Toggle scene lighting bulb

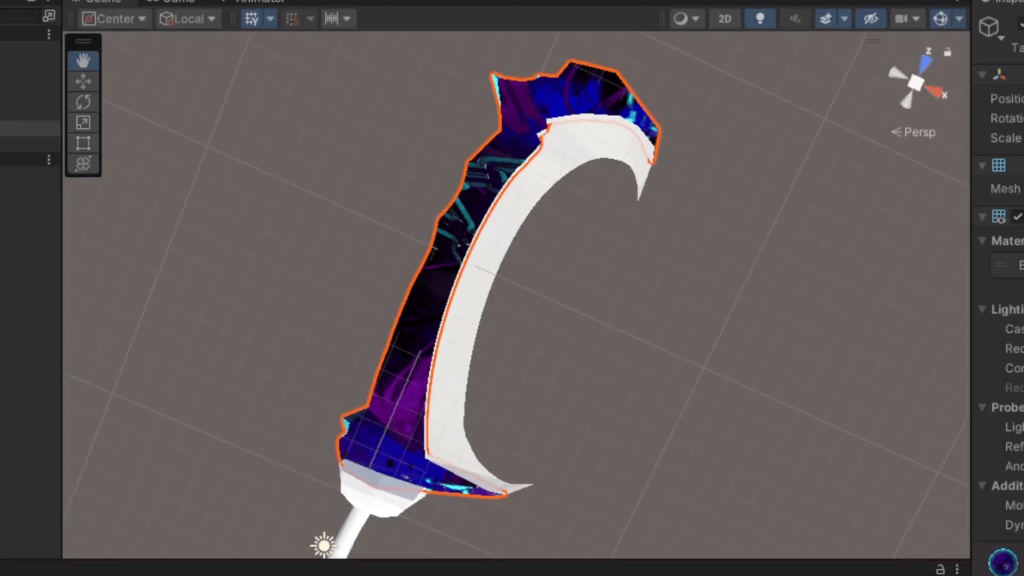(x=760, y=19)
